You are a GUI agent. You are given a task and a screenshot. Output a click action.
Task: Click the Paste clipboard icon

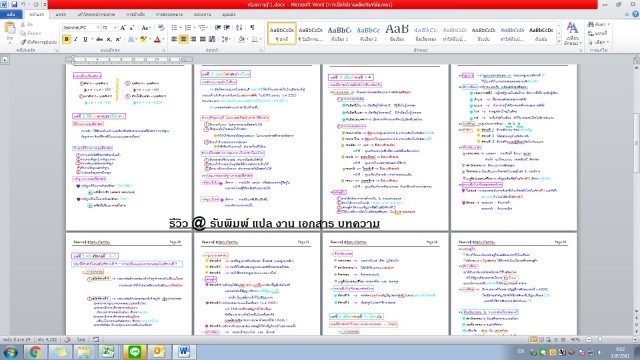tap(10, 30)
